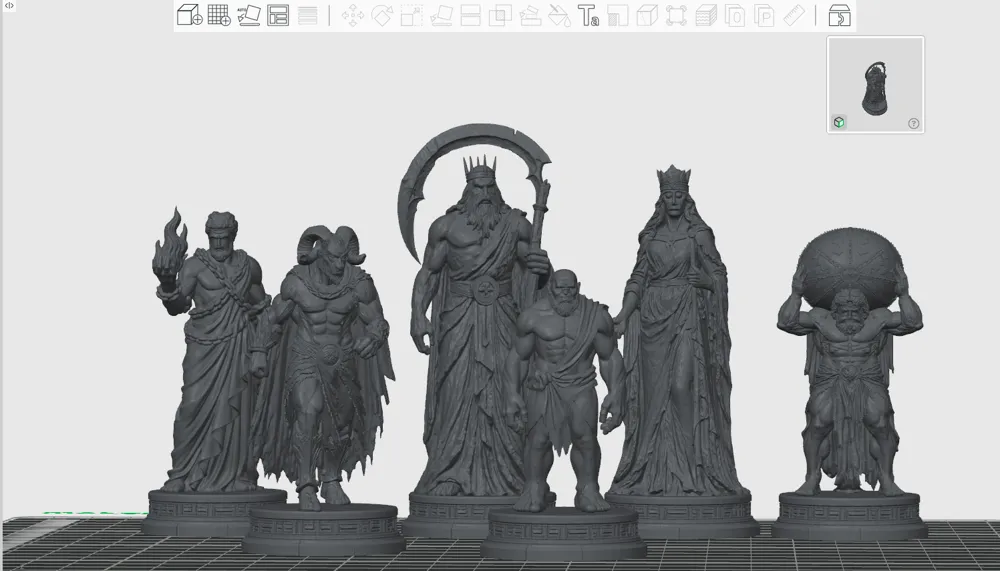Open the Mesh boolean tool
This screenshot has width=1000, height=571.
500,15
